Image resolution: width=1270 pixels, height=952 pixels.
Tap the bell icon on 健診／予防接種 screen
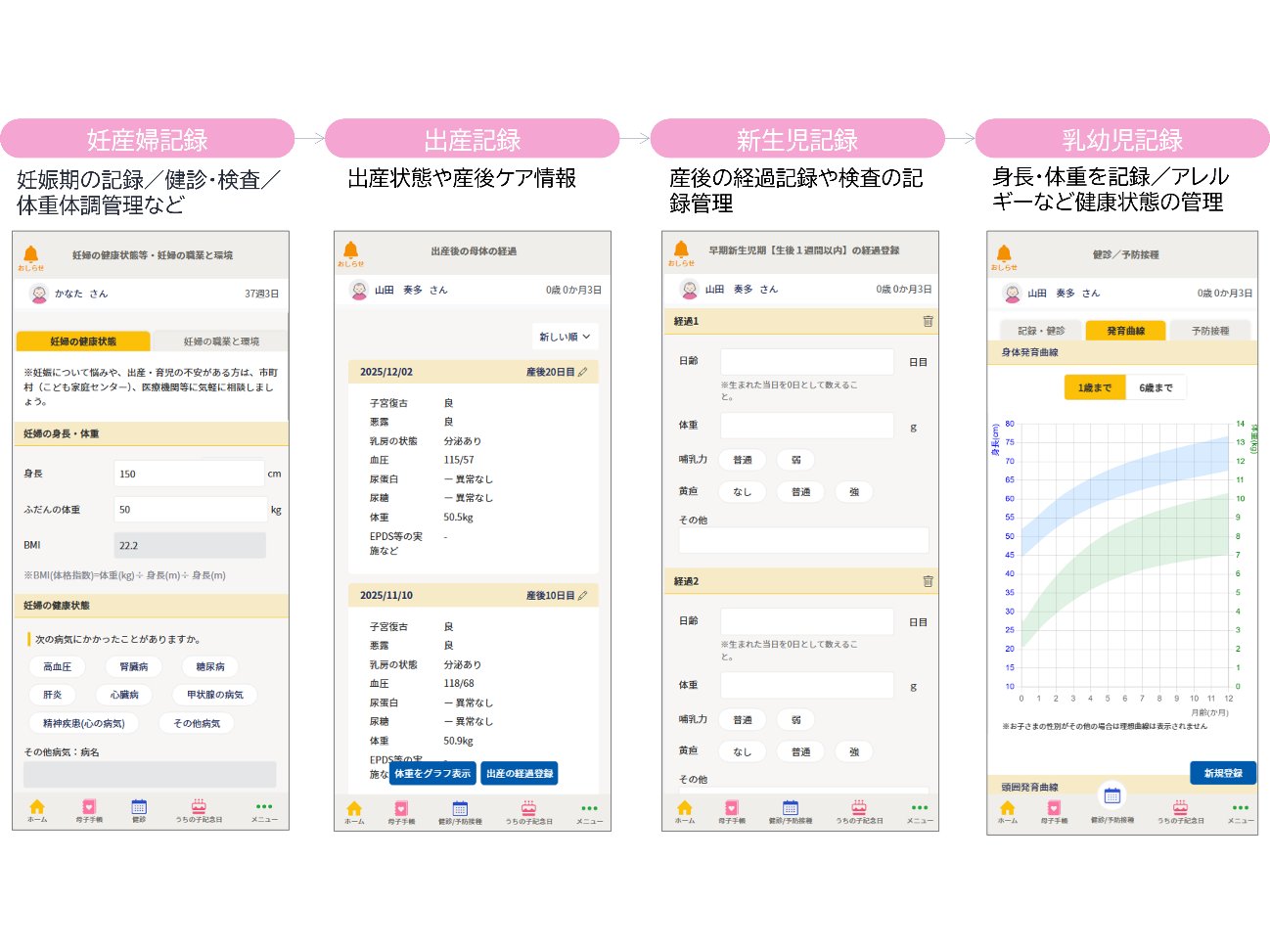coord(1003,254)
